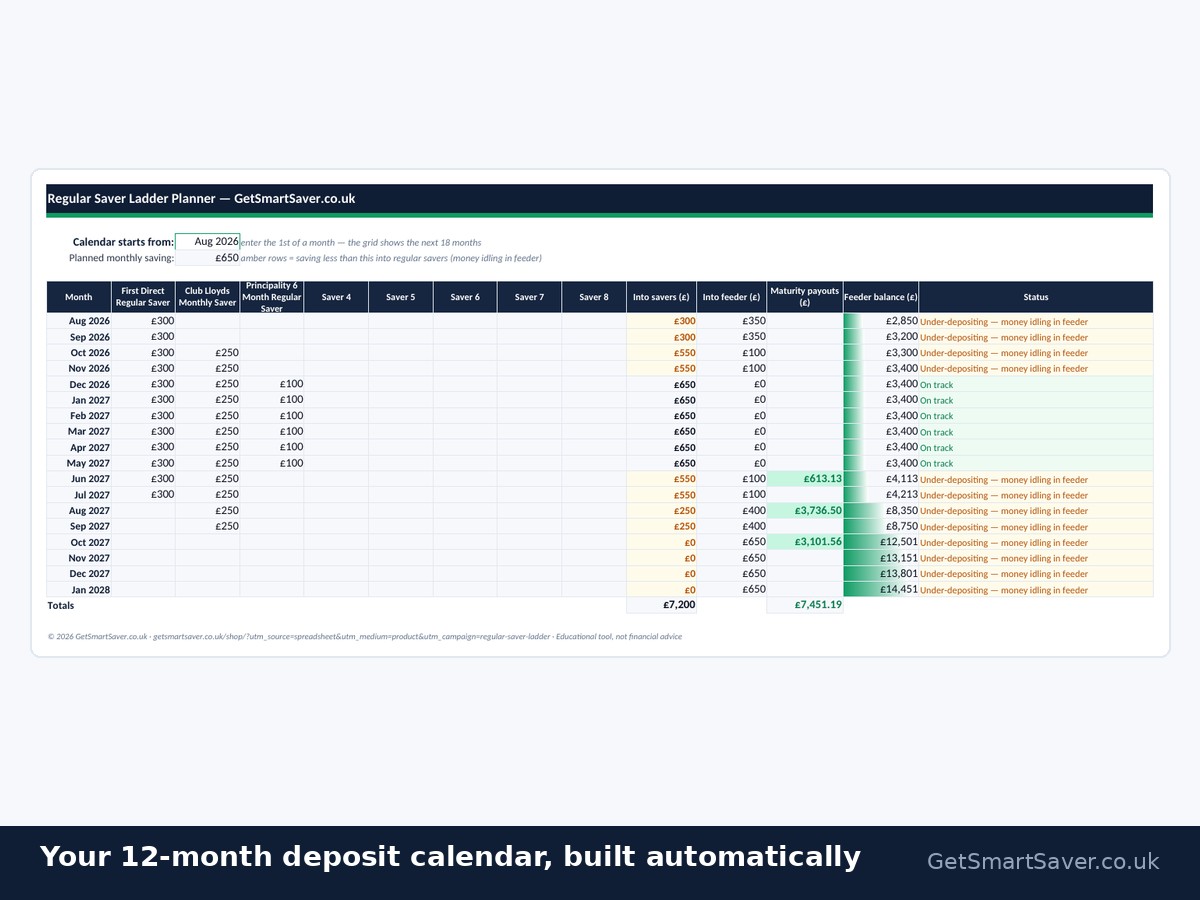The height and width of the screenshot is (900, 1200).
Task: Click the Maturity payouts (£) header
Action: (x=805, y=297)
